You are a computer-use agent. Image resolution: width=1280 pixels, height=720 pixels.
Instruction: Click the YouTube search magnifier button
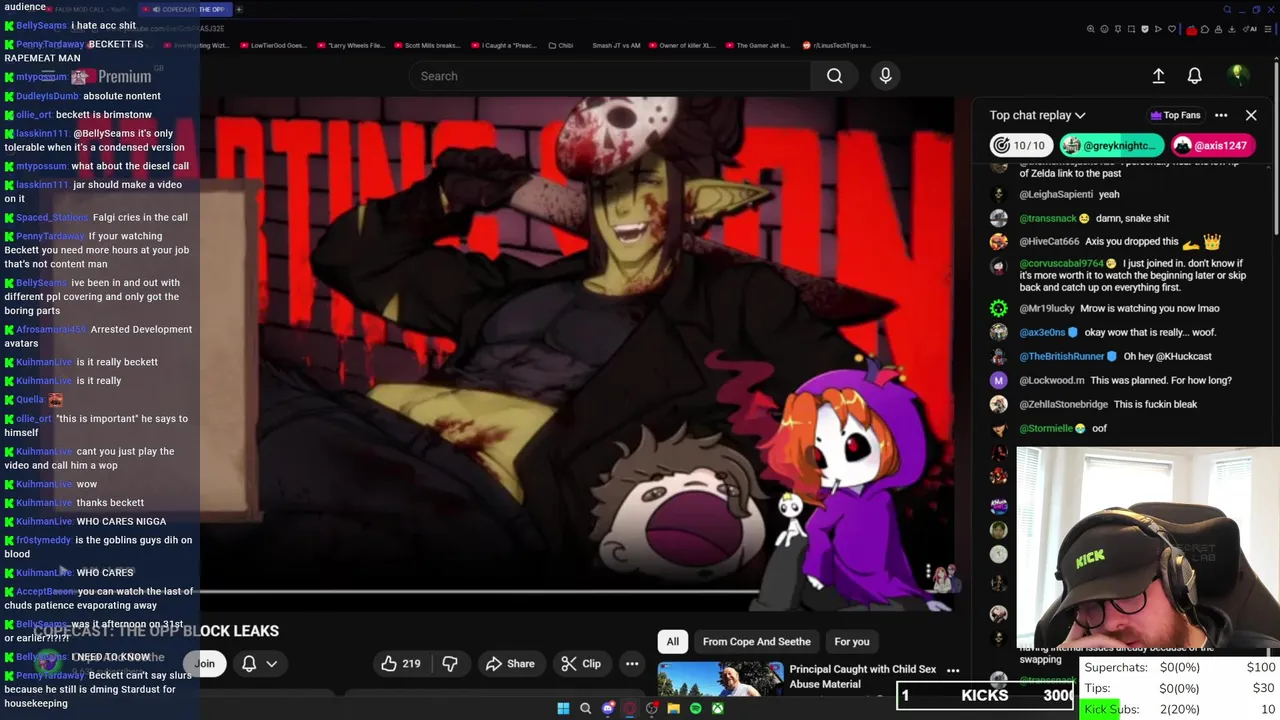[x=834, y=76]
